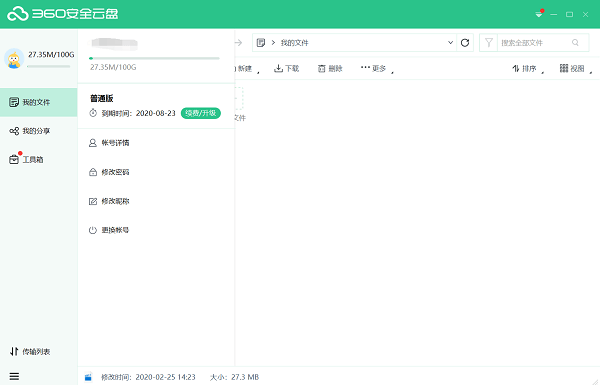Refresh the file list
The width and height of the screenshot is (600, 385).
465,42
